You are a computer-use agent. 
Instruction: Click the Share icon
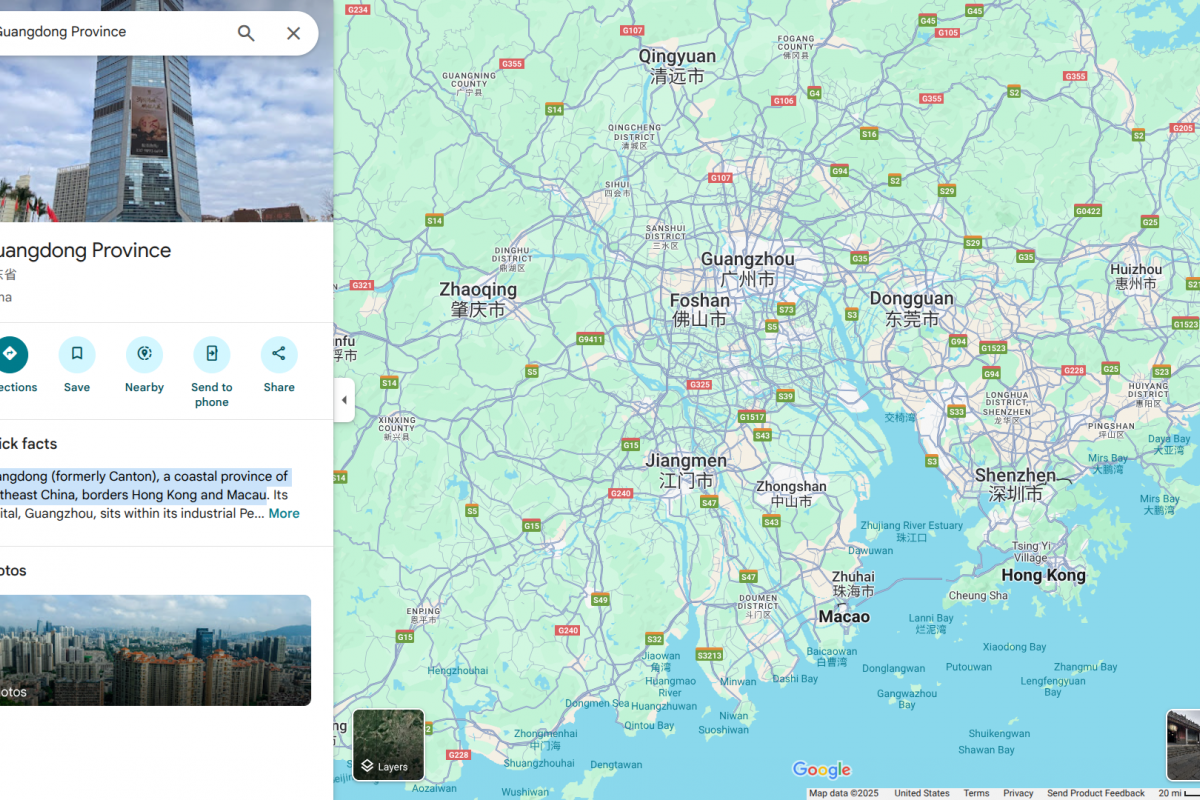click(279, 354)
